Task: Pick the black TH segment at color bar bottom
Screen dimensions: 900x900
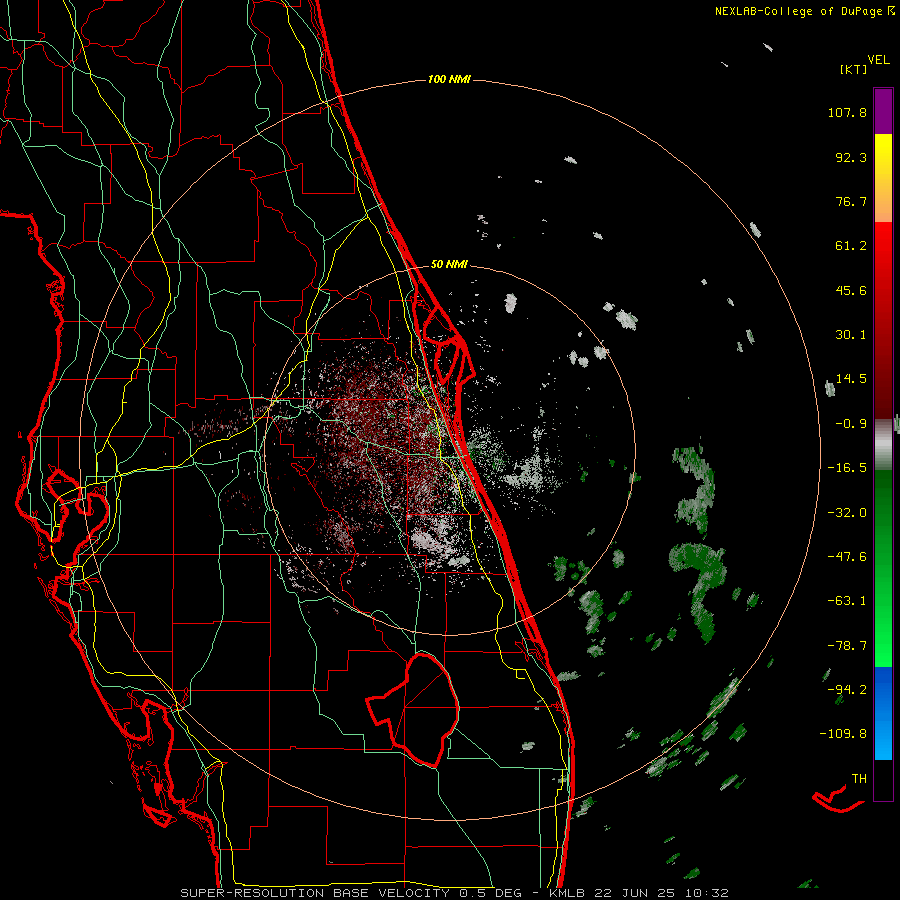Action: [883, 779]
